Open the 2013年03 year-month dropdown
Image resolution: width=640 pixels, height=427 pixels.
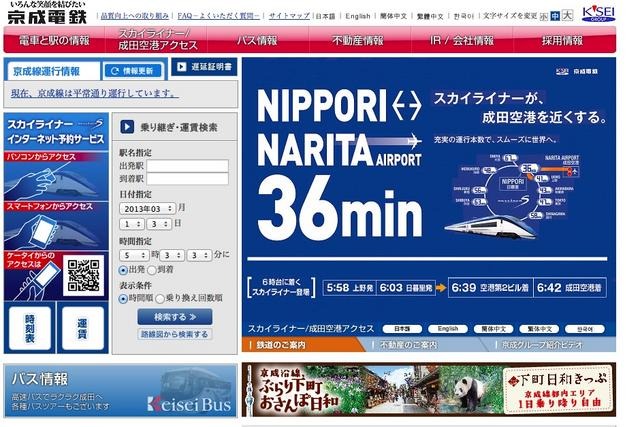click(147, 209)
